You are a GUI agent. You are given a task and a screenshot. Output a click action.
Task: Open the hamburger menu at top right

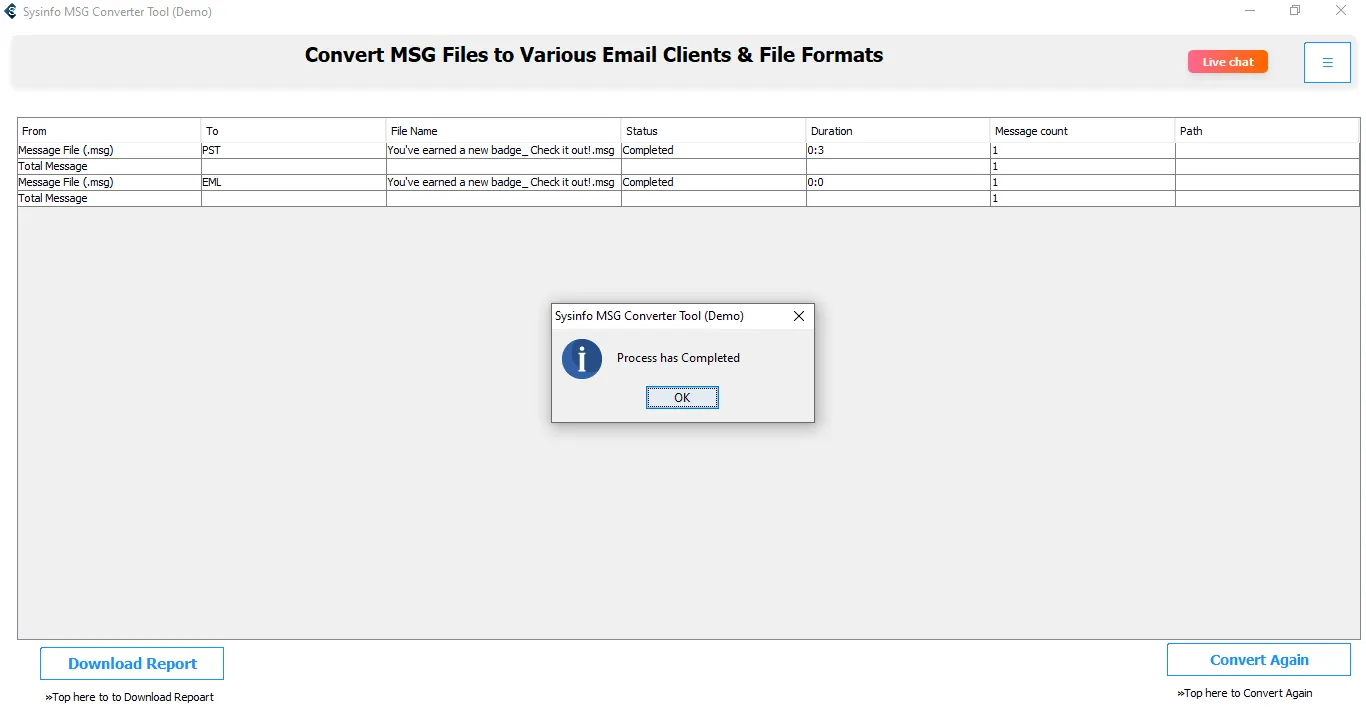(x=1327, y=63)
